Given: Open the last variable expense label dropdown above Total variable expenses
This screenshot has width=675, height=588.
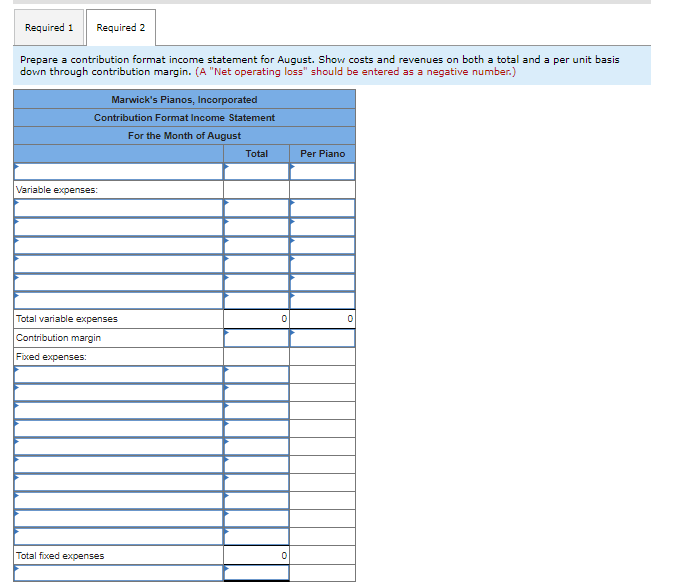Looking at the screenshot, I should pos(118,300).
